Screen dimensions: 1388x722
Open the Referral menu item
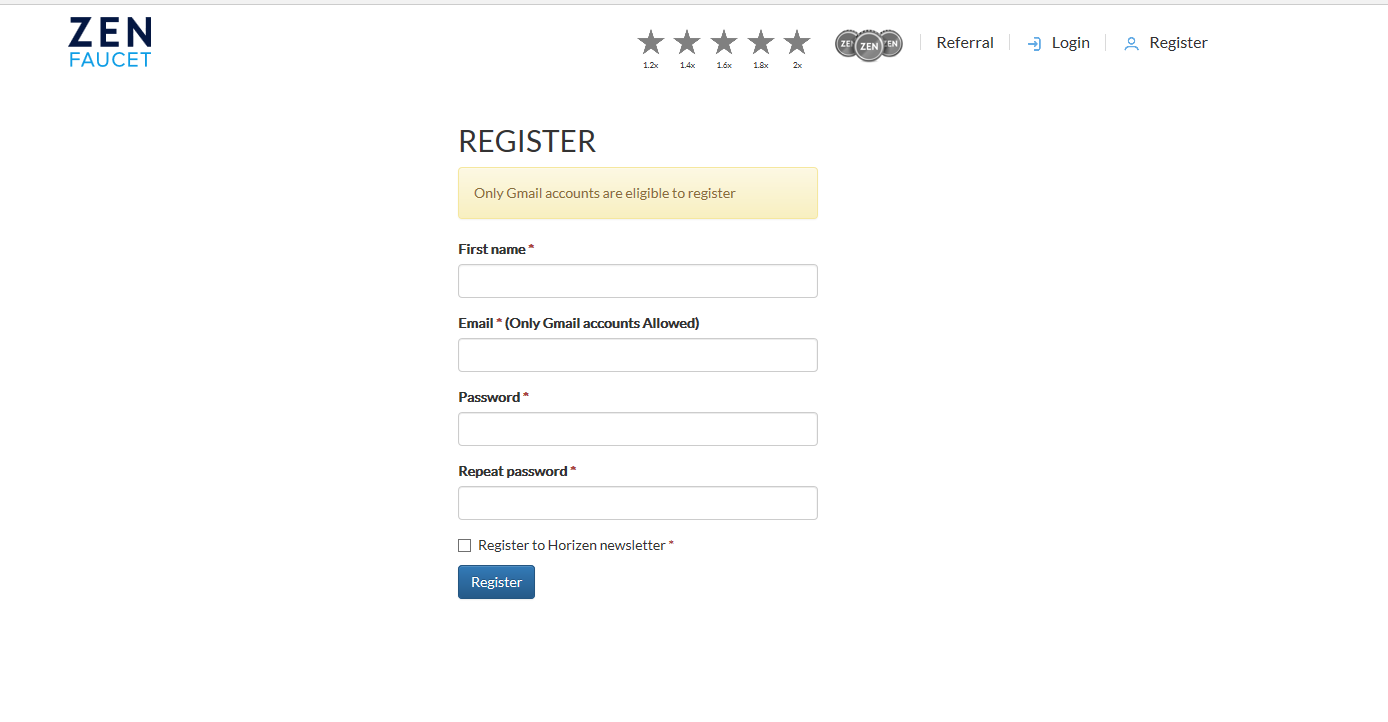pyautogui.click(x=965, y=42)
